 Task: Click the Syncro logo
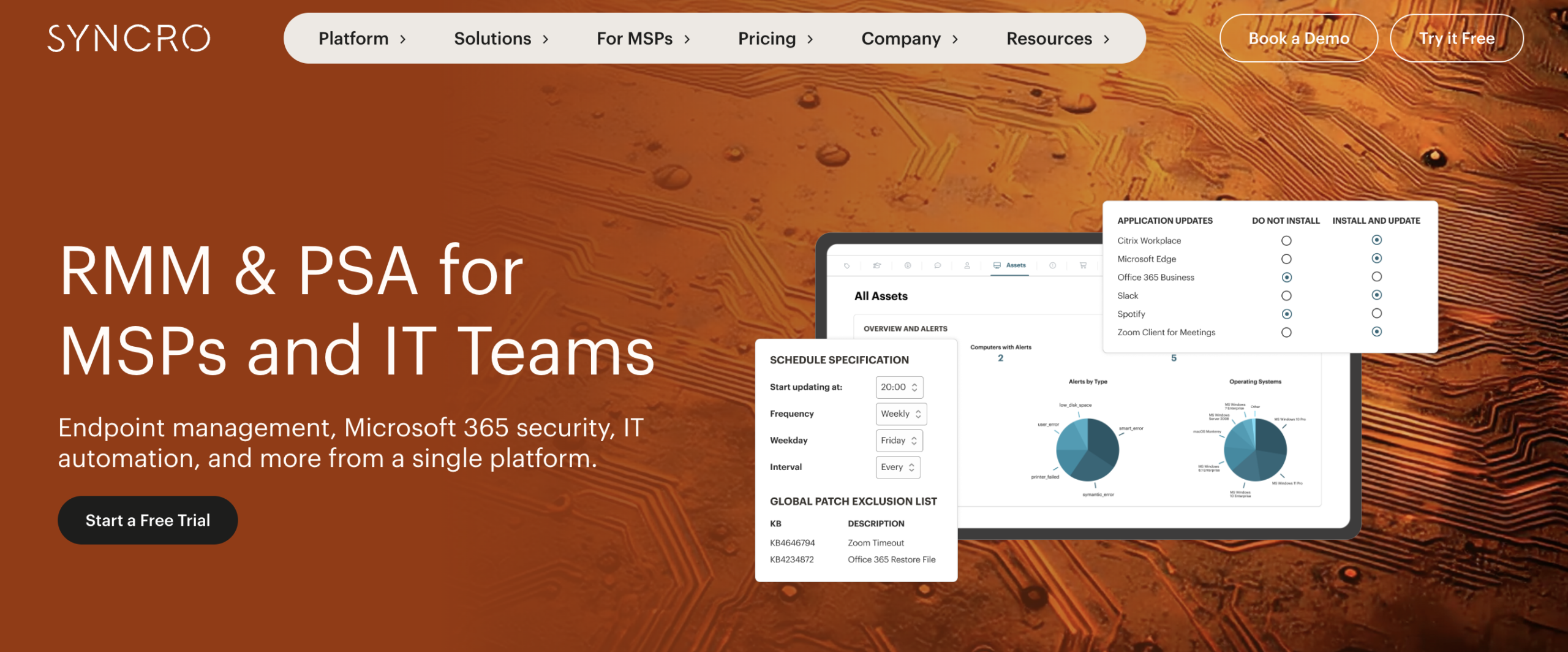click(x=129, y=38)
